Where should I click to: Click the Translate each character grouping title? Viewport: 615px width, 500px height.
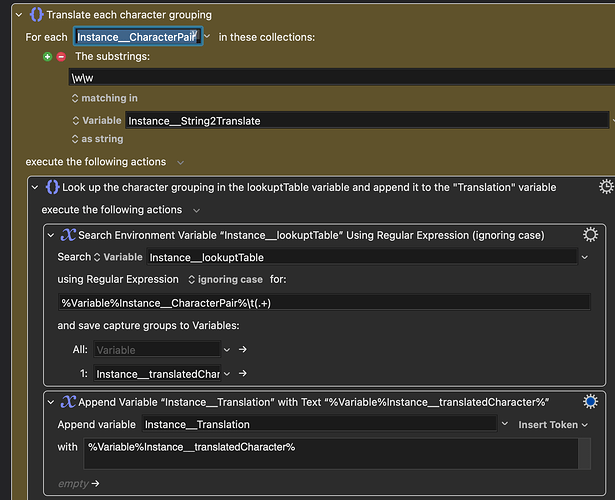(x=129, y=15)
